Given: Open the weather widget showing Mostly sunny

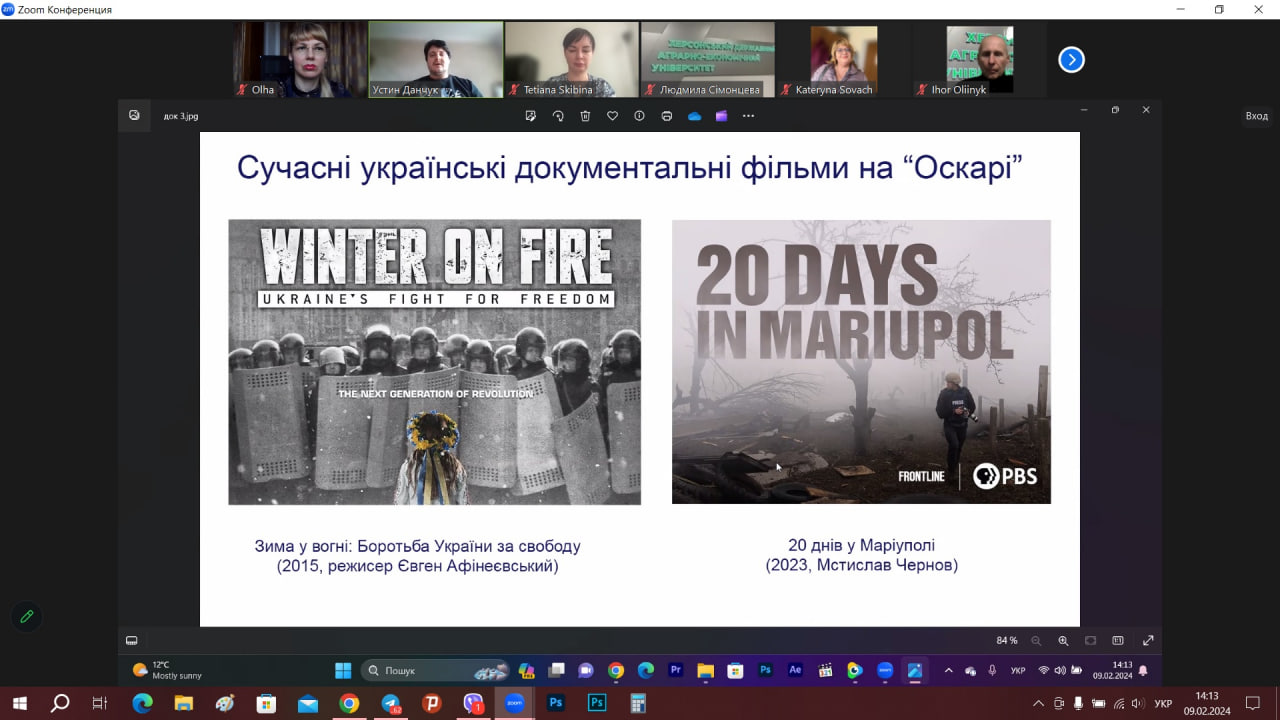Looking at the screenshot, I should pyautogui.click(x=168, y=670).
